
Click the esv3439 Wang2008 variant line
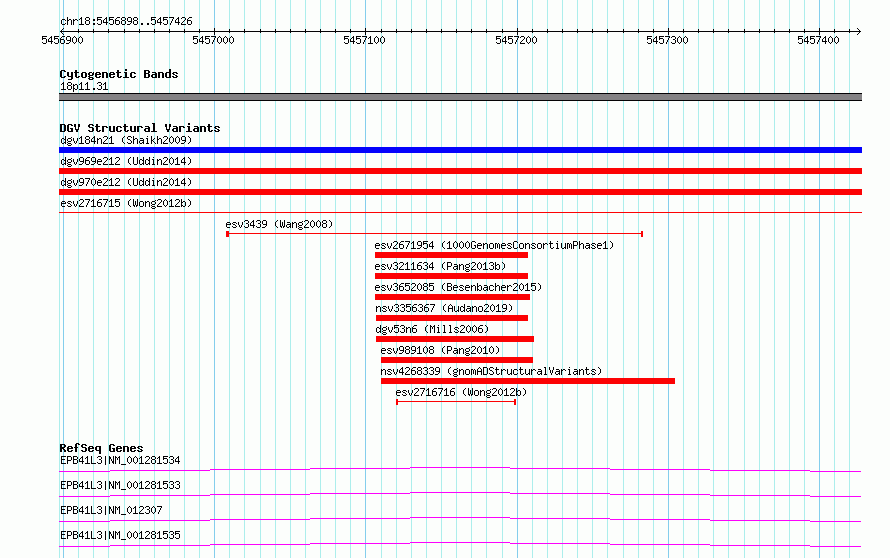(434, 234)
